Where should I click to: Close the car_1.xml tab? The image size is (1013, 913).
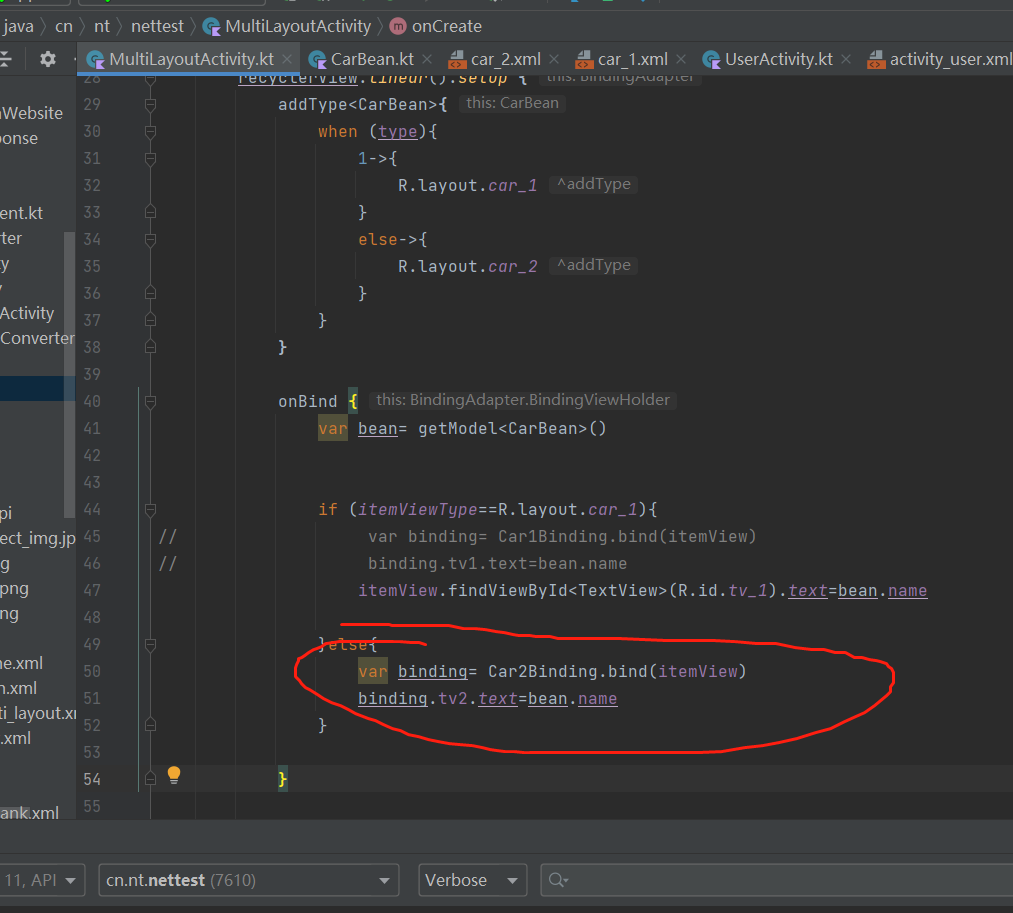click(x=681, y=59)
